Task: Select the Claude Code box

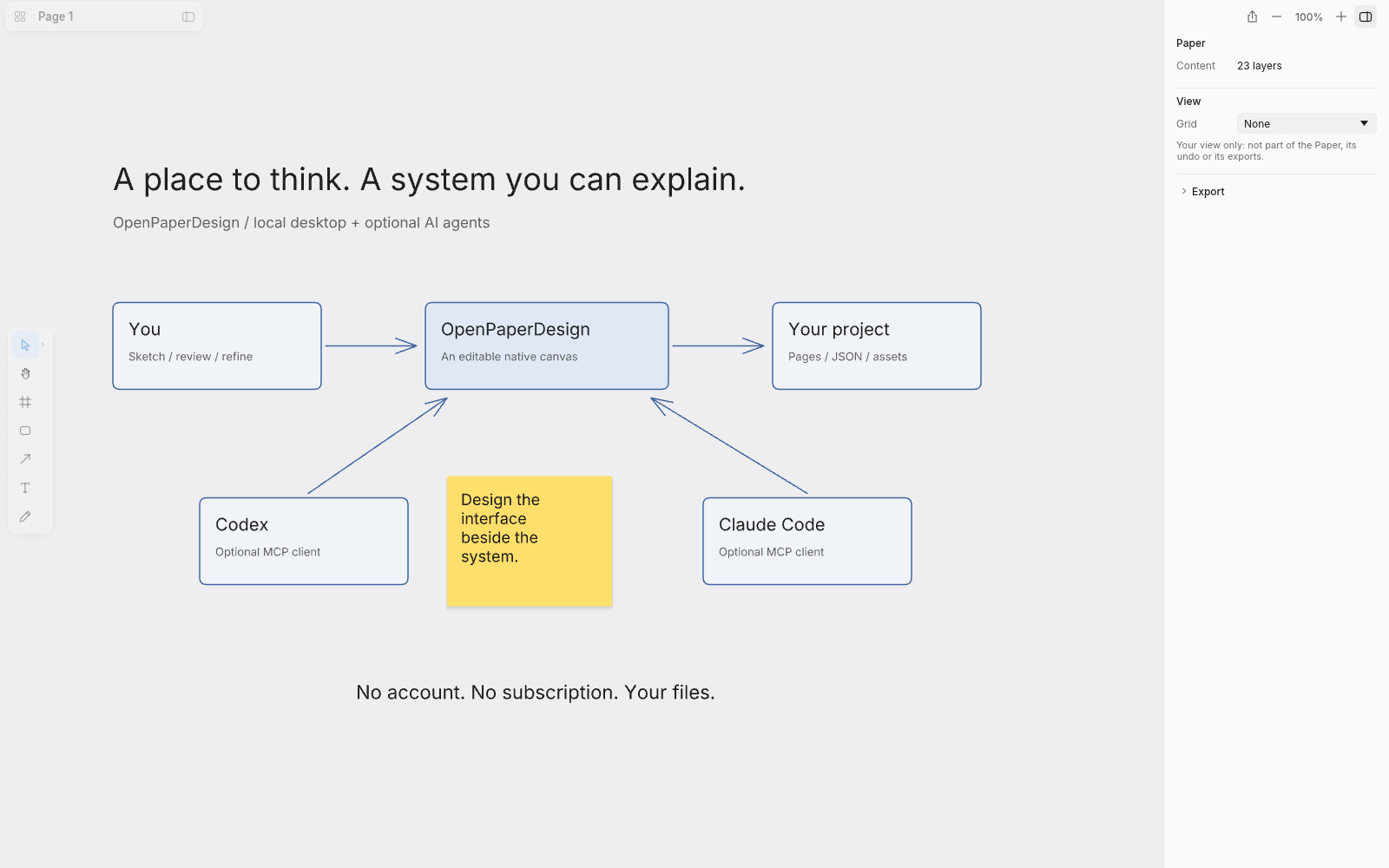Action: pos(807,541)
